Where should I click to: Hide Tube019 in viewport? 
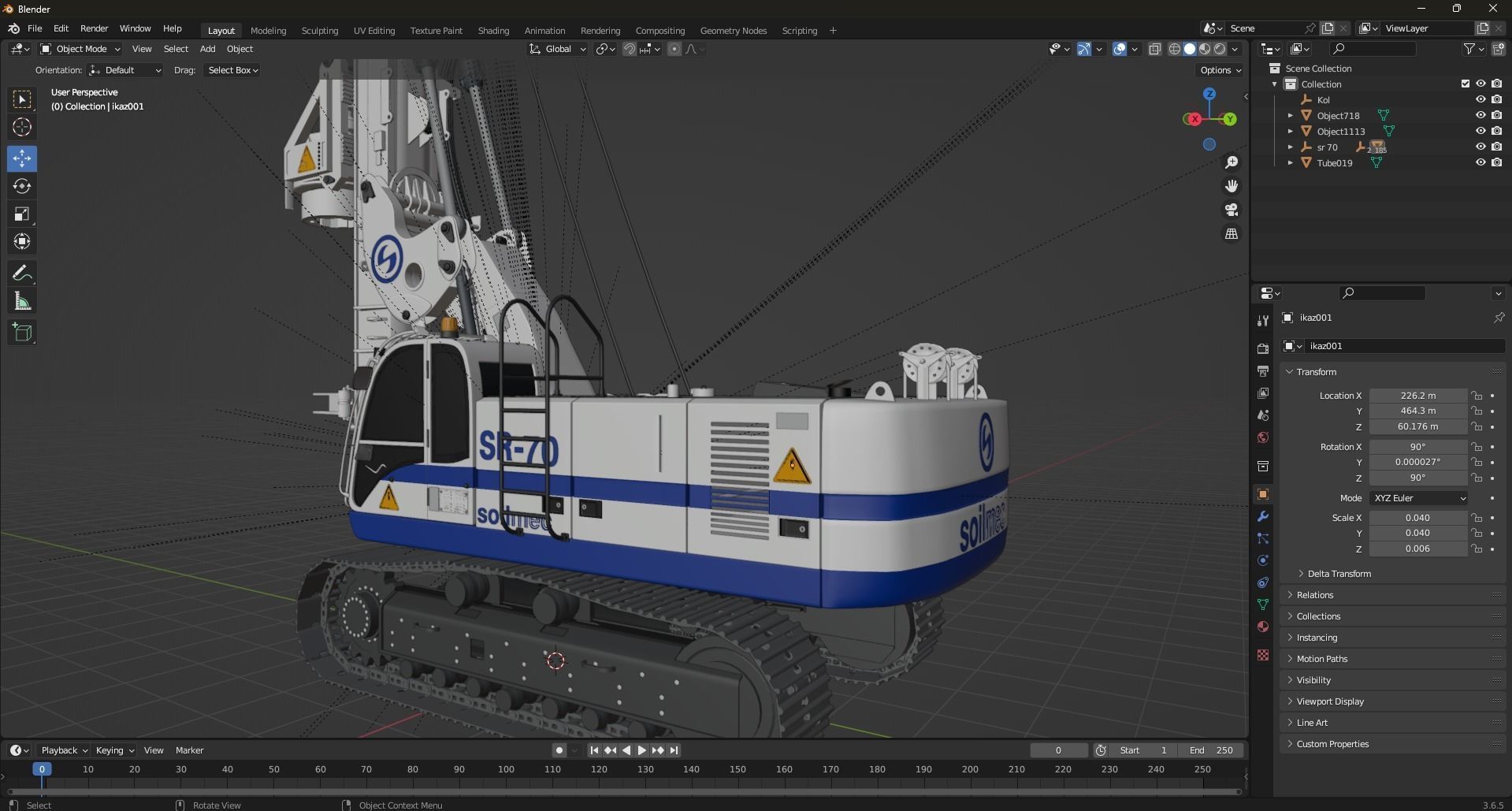pos(1480,162)
